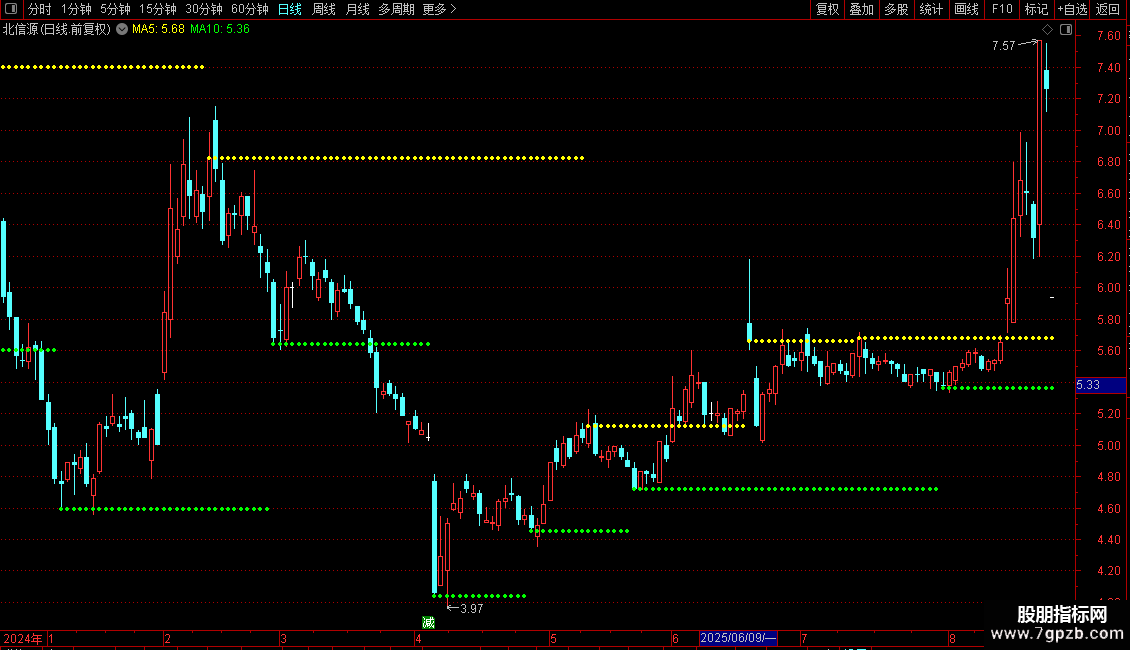Click the 北信源(日线.前复权) title
Screen dimensions: 1130x650
coord(56,29)
